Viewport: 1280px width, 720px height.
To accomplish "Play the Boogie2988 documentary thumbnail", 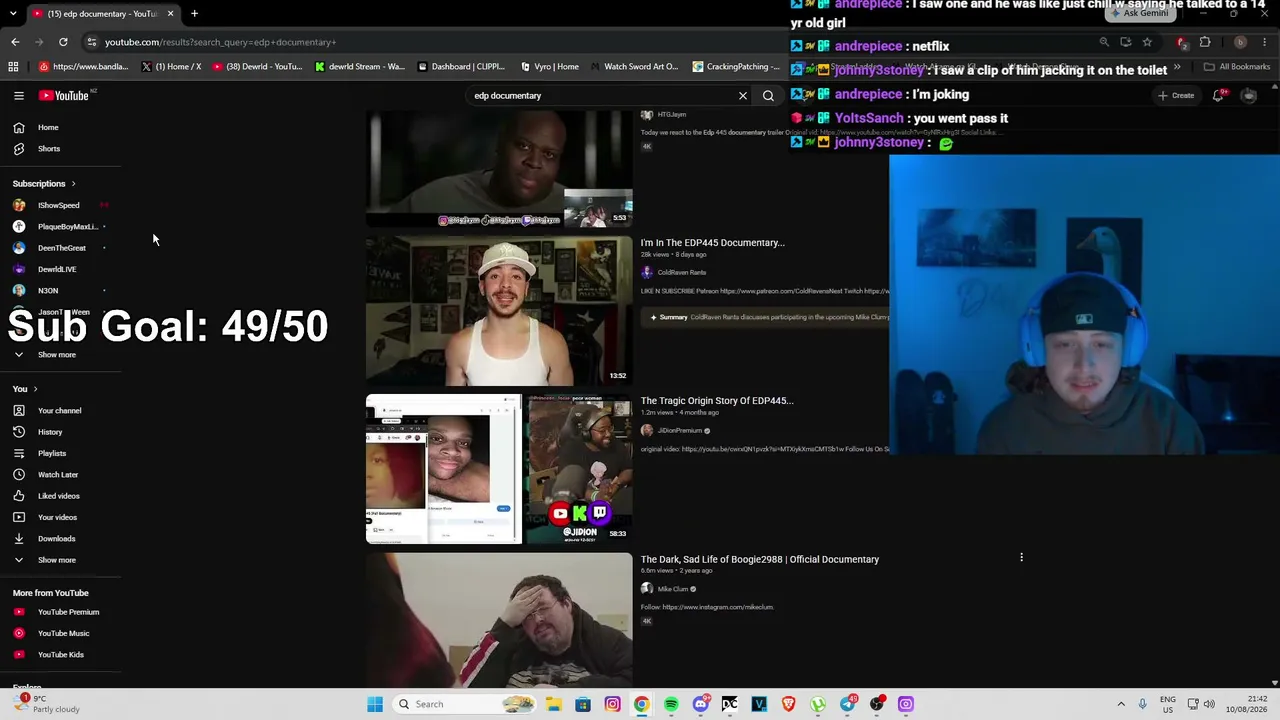I will (x=499, y=620).
